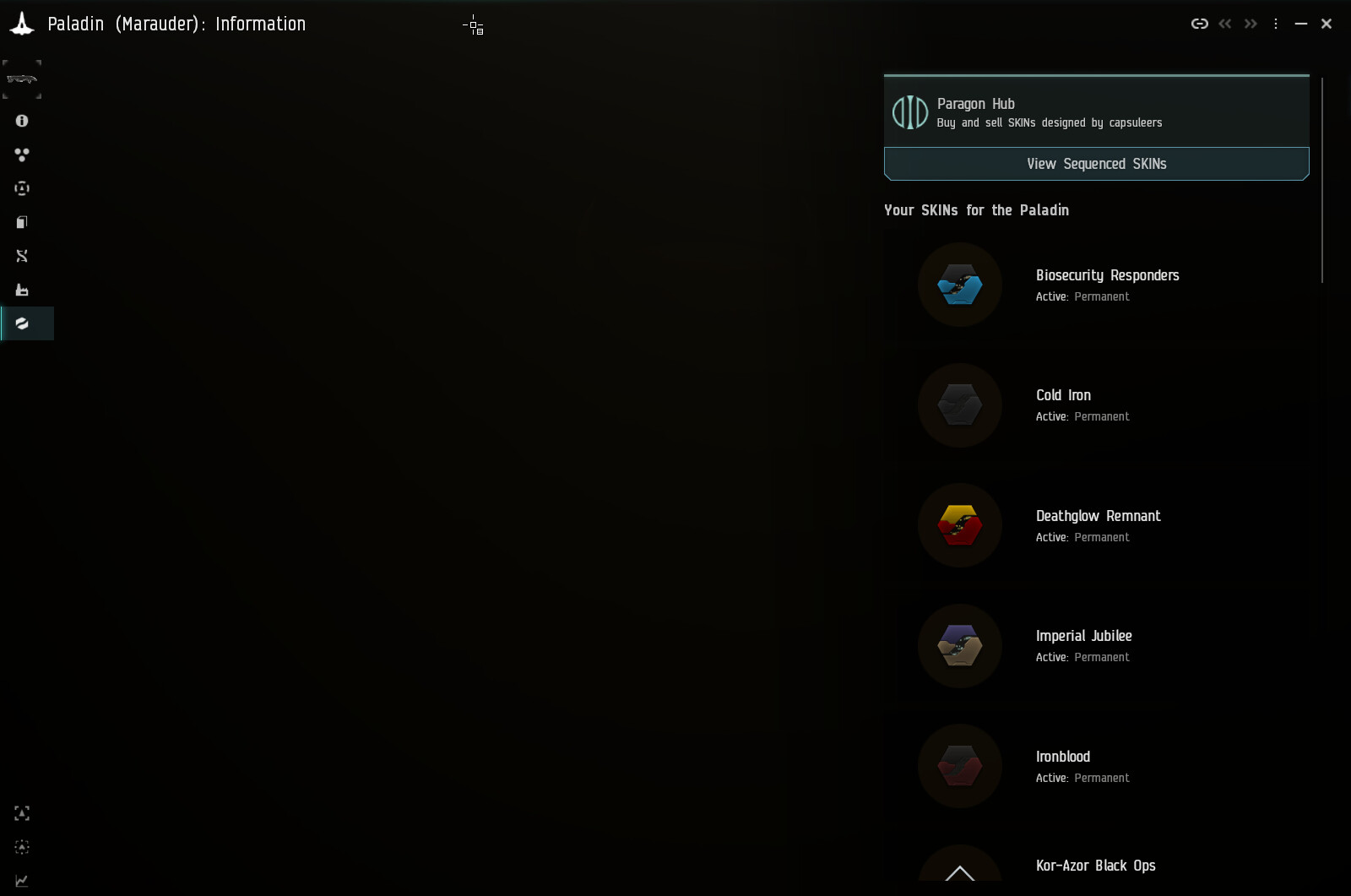Click View Sequenced SKINs button

pyautogui.click(x=1096, y=164)
